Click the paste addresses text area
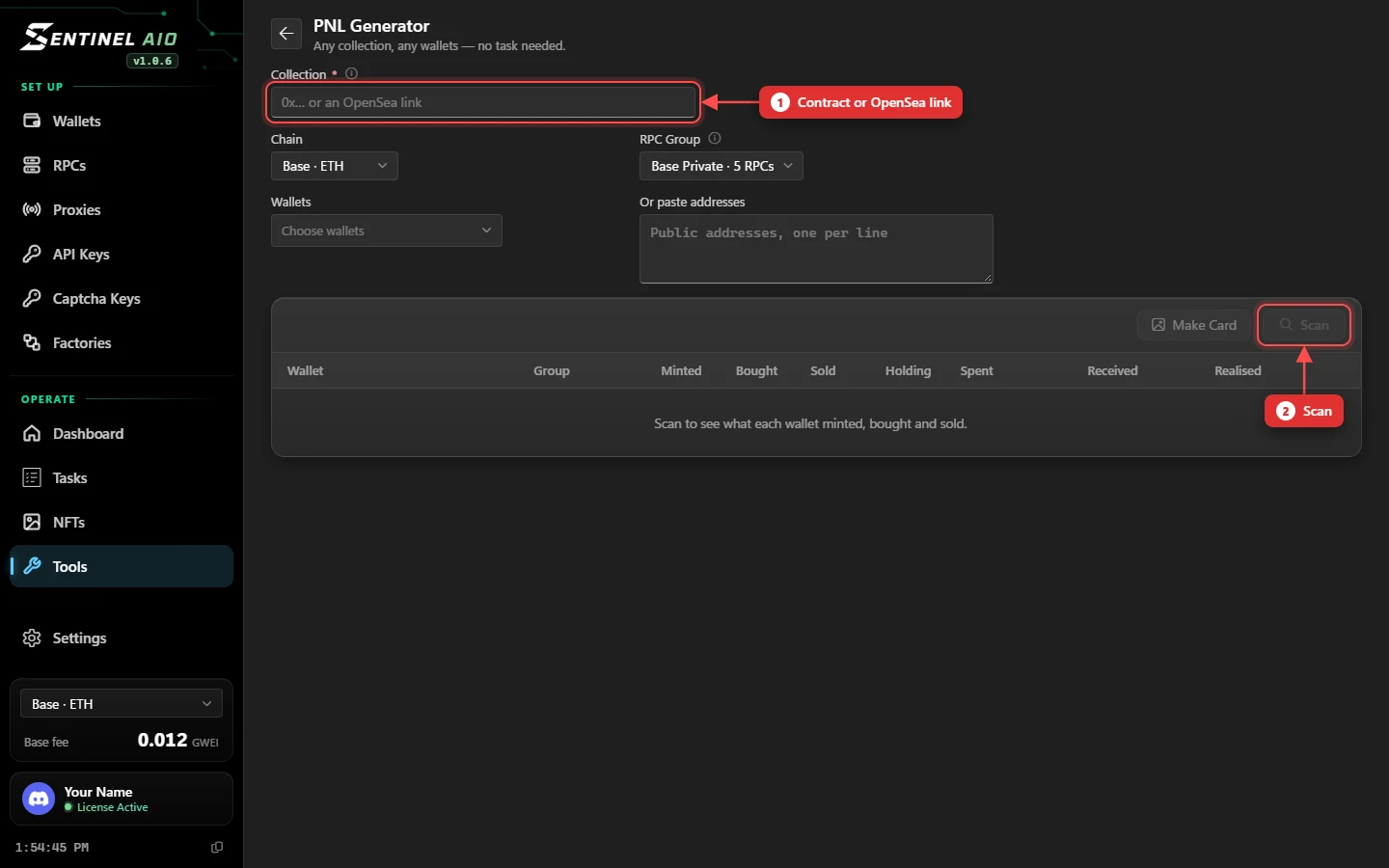The image size is (1389, 868). (x=816, y=249)
